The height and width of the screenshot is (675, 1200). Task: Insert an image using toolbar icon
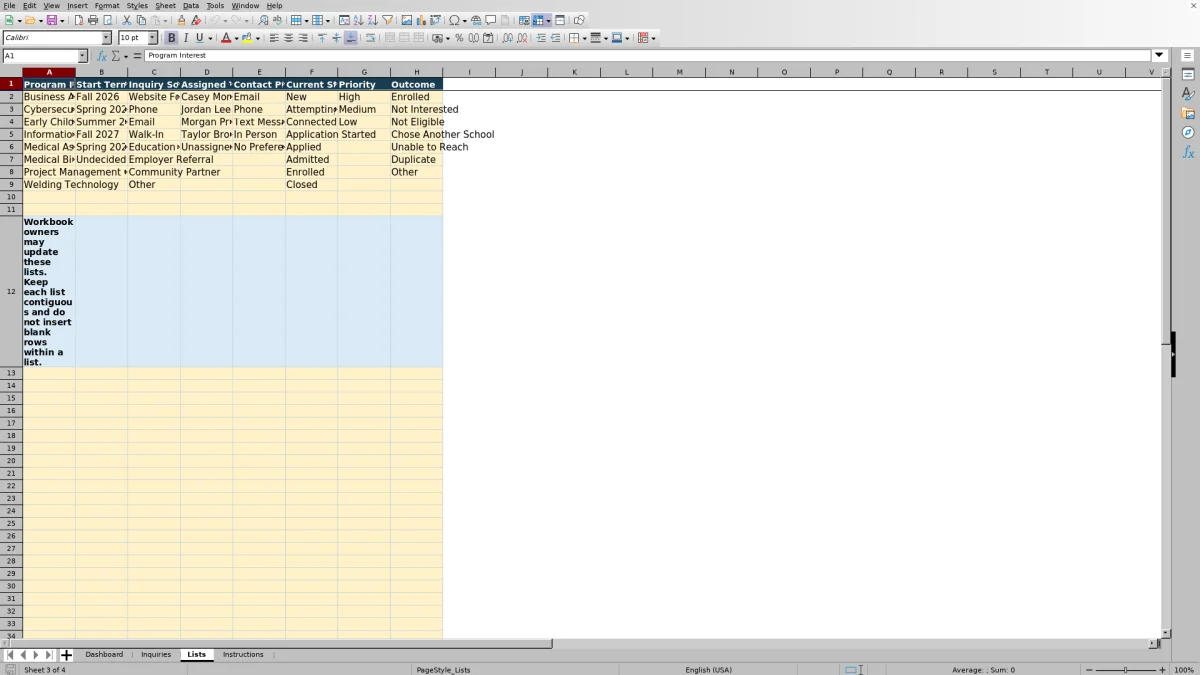point(407,20)
